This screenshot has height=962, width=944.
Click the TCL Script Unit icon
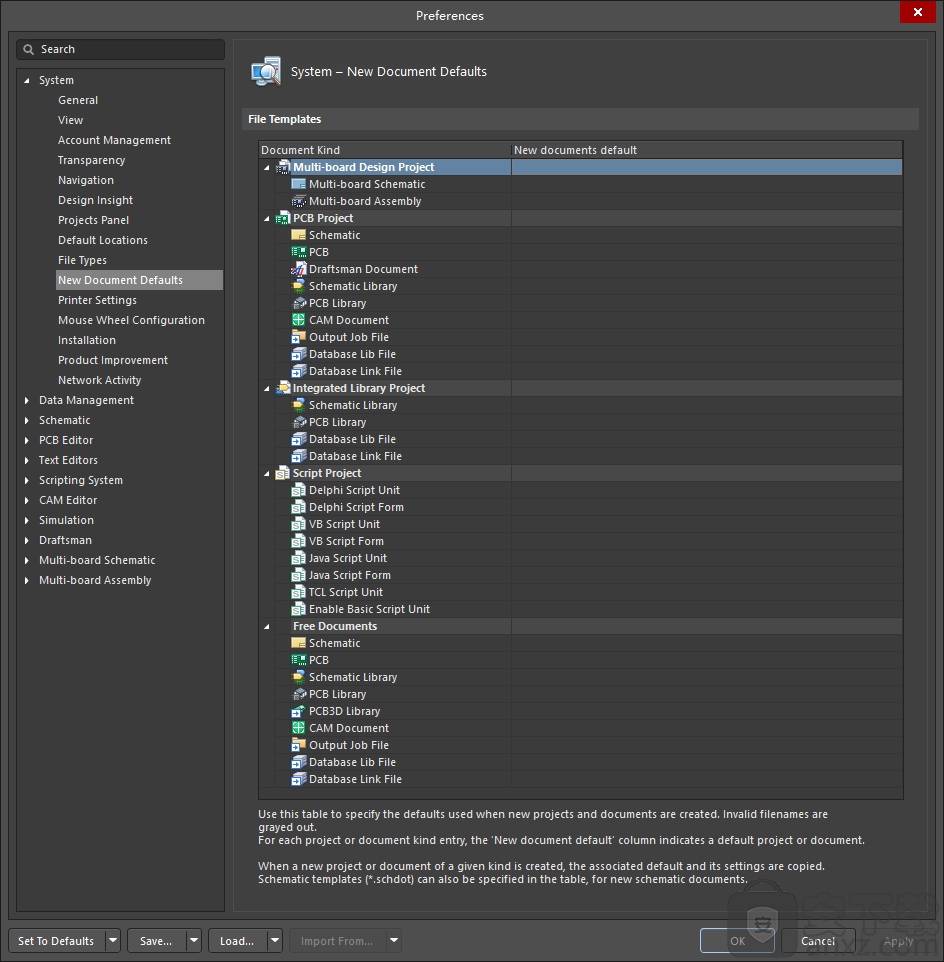coord(298,592)
